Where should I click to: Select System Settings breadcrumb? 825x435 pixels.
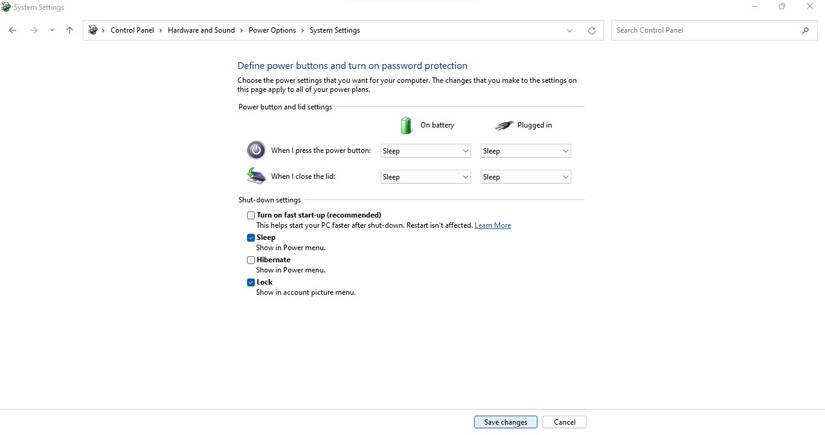(335, 31)
